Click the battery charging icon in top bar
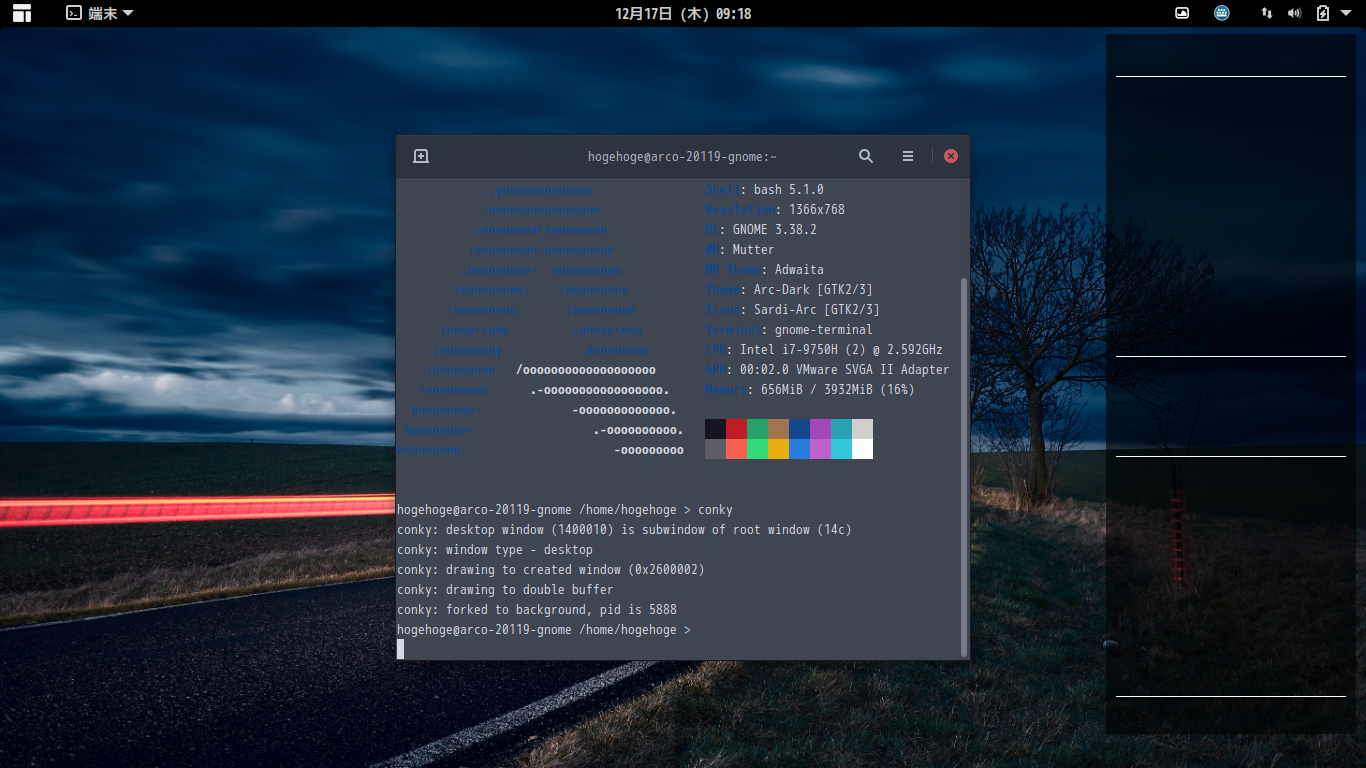Viewport: 1366px width, 768px height. [1323, 13]
